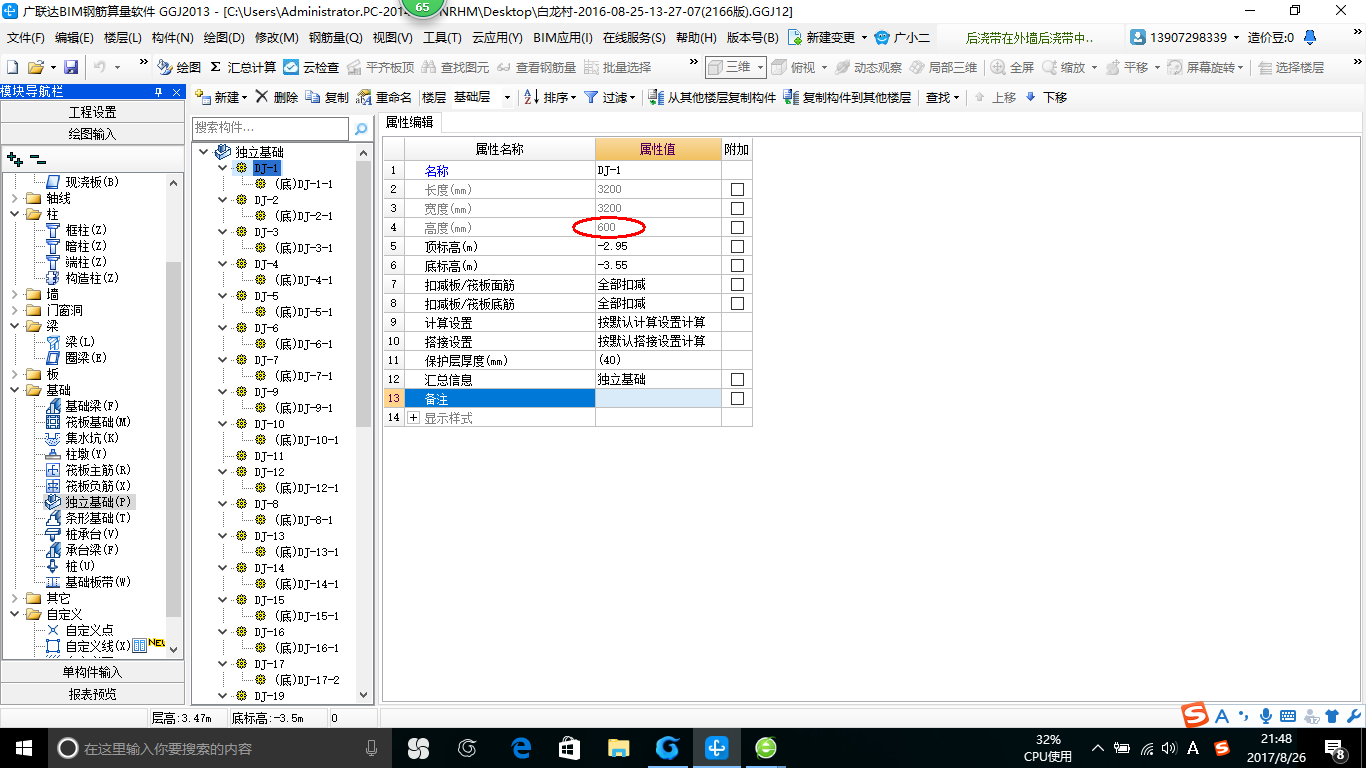The image size is (1366, 768).
Task: Open the 绘图 drawing tool
Action: click(179, 67)
